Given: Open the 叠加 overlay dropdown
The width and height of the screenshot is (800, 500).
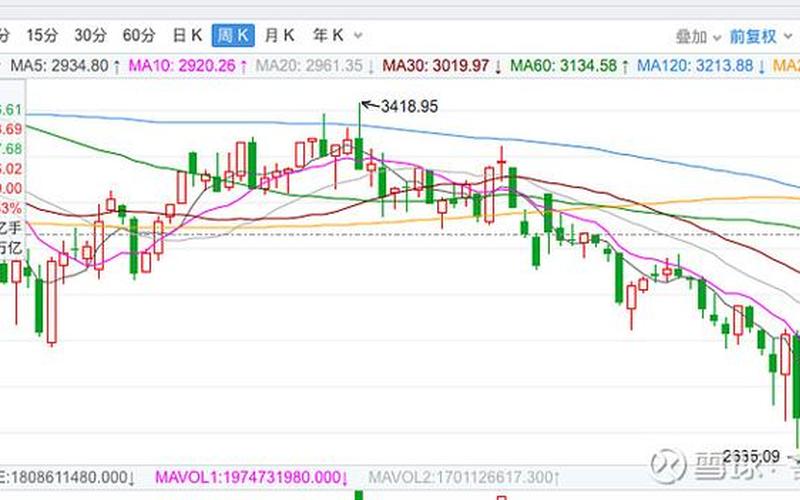Looking at the screenshot, I should pyautogui.click(x=698, y=37).
